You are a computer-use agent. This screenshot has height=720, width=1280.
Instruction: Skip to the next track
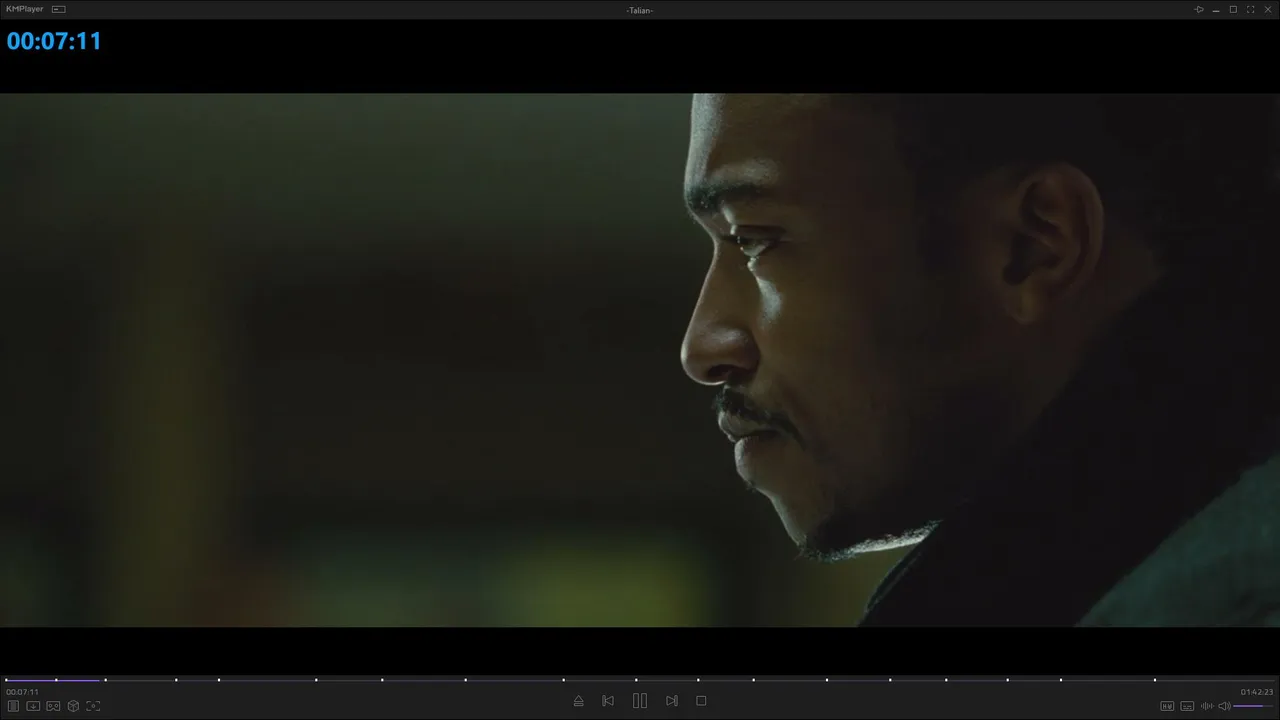pos(672,701)
